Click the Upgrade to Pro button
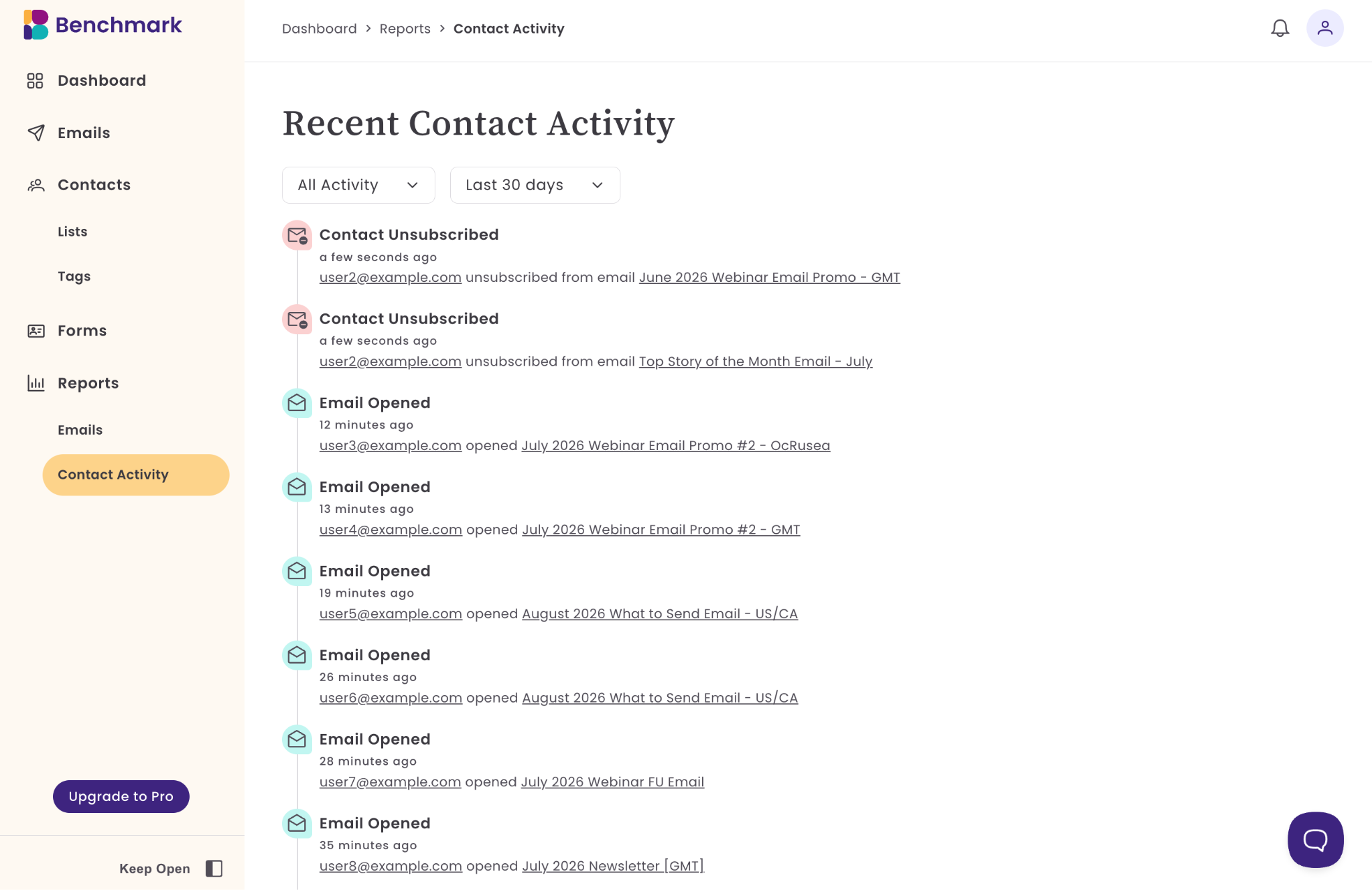 (121, 796)
